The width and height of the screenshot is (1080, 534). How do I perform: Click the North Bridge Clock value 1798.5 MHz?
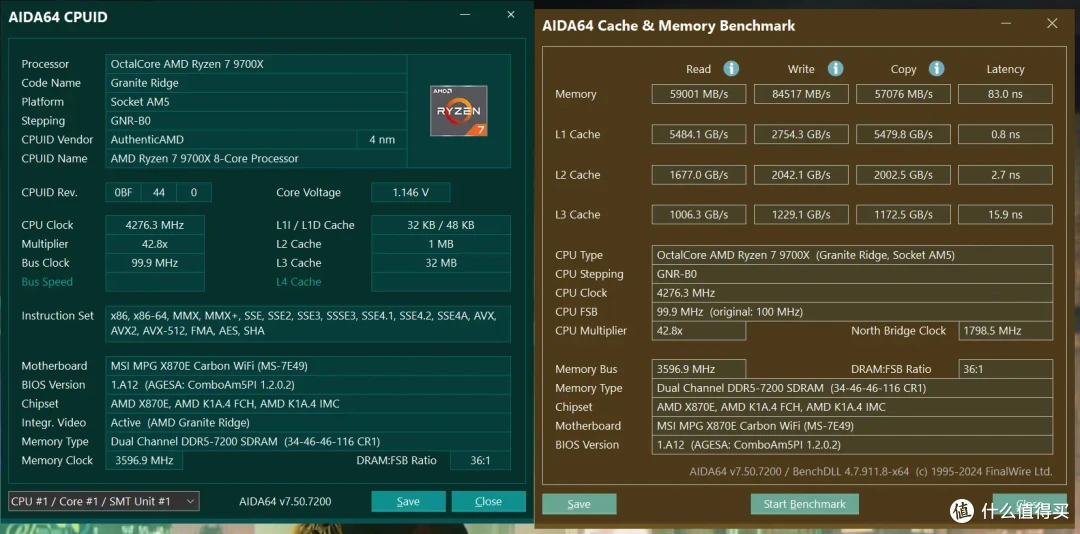click(1005, 331)
